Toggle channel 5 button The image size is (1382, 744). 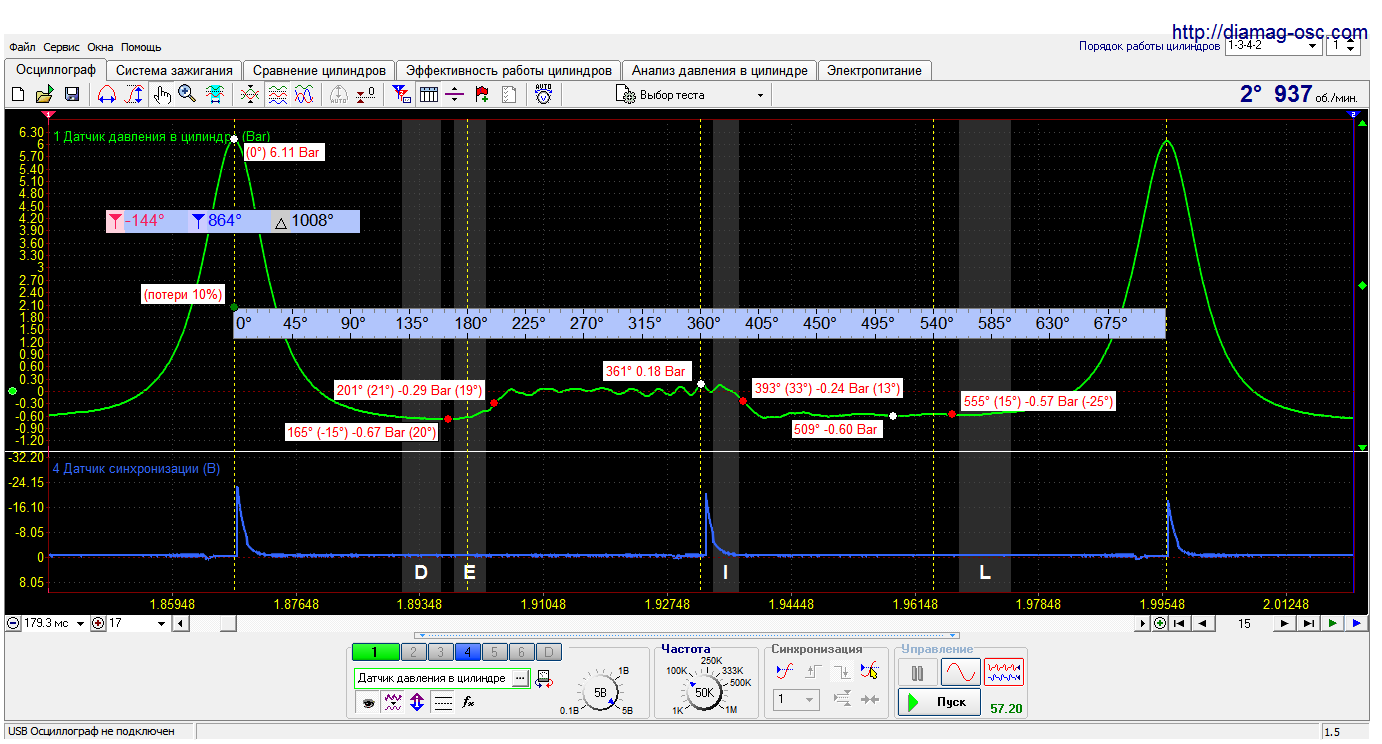(x=494, y=652)
